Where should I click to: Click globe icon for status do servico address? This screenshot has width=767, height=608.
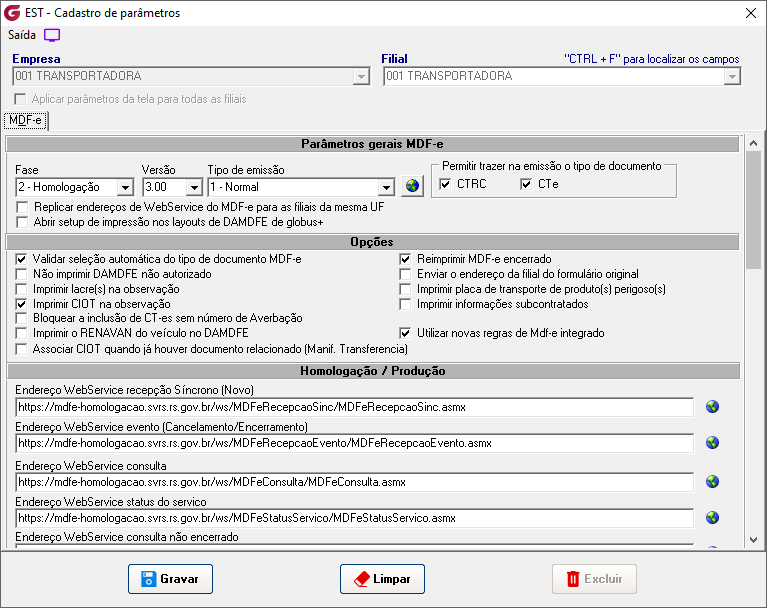[712, 518]
